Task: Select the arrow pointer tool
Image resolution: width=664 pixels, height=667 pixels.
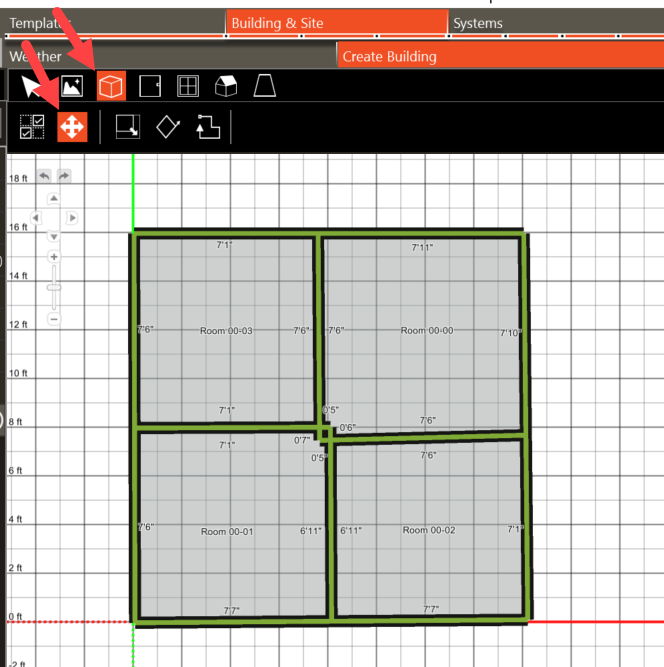Action: click(x=31, y=86)
